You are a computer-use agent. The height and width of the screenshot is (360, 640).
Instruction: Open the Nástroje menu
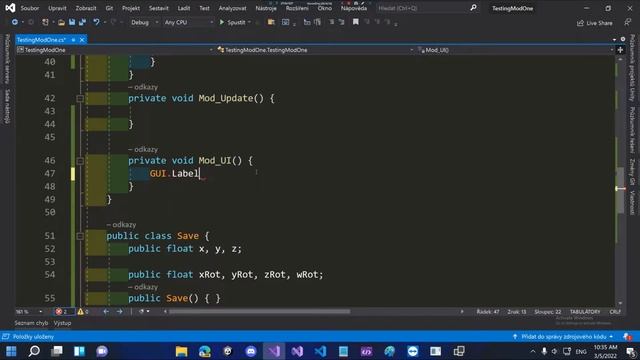pos(266,8)
